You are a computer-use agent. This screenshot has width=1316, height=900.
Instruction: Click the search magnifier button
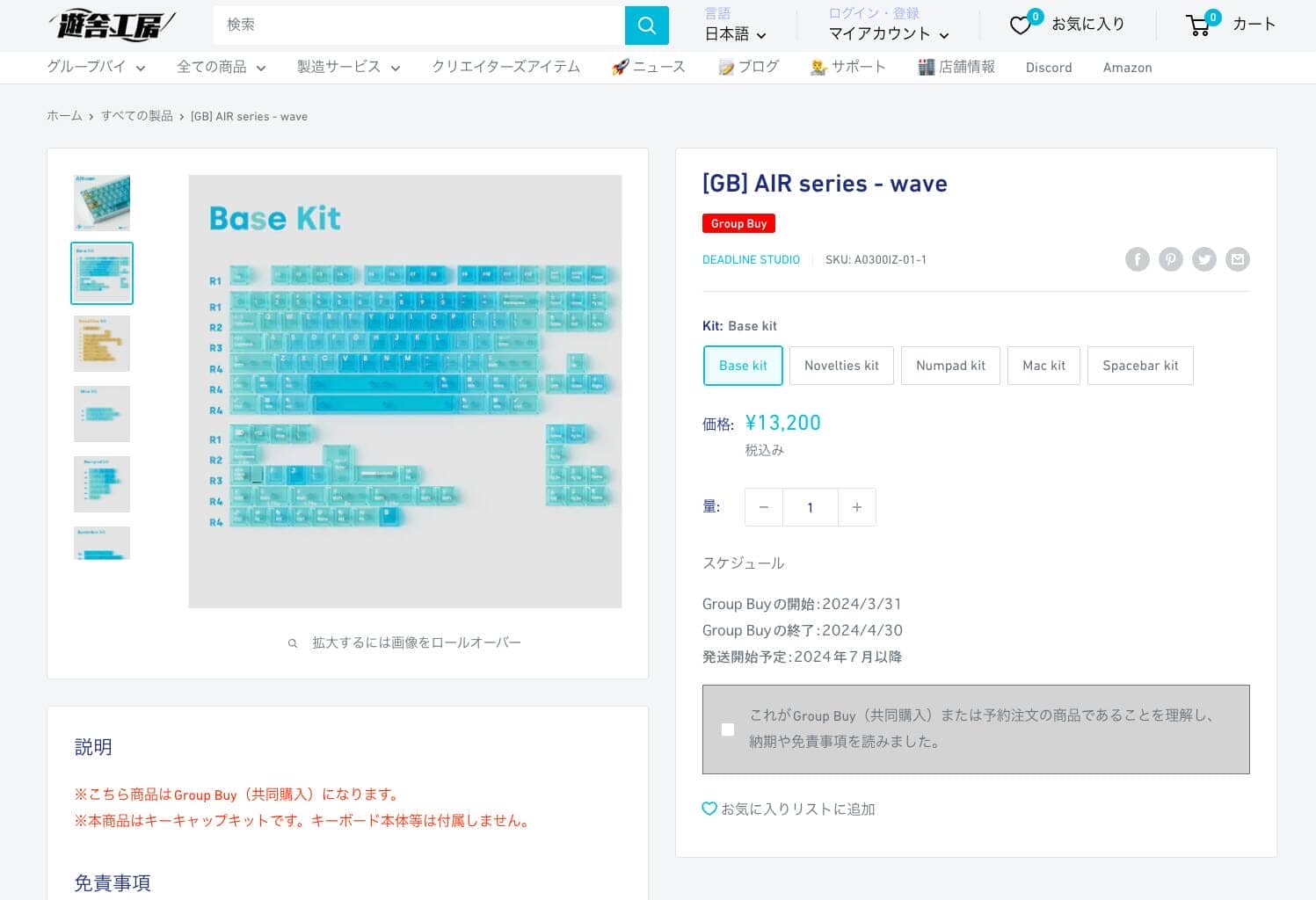tap(646, 25)
